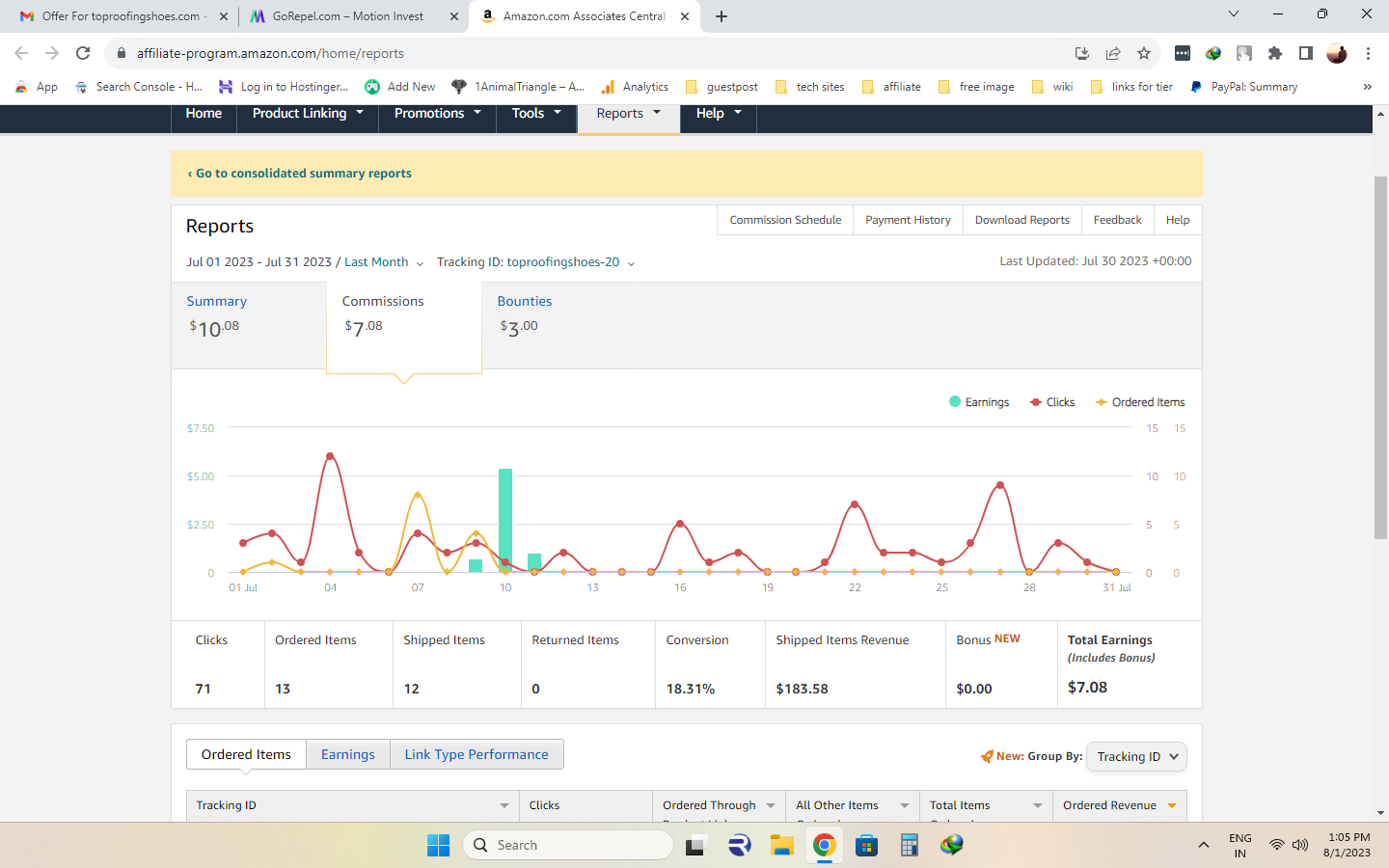Show hidden tray icons chevron
1389x868 pixels.
(x=1203, y=845)
